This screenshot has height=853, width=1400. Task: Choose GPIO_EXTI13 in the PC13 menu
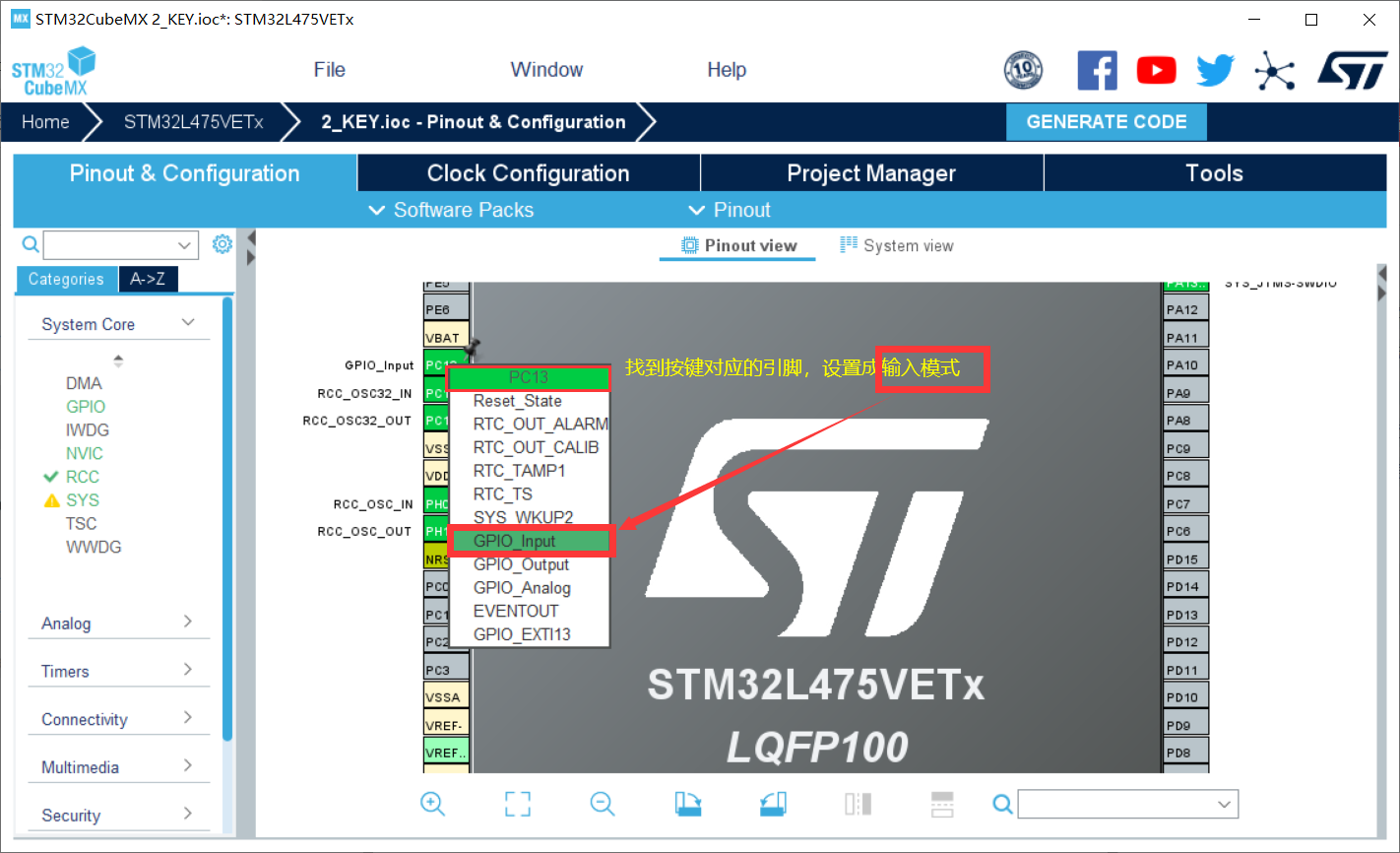(x=531, y=634)
